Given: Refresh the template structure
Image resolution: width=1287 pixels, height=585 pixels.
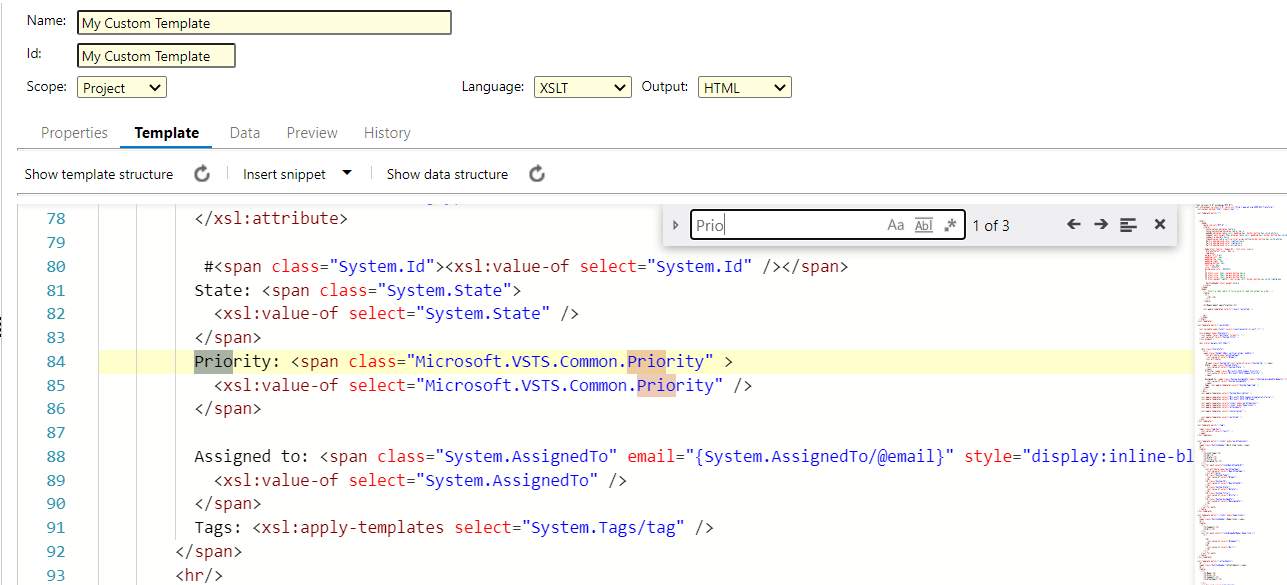Looking at the screenshot, I should coord(202,174).
